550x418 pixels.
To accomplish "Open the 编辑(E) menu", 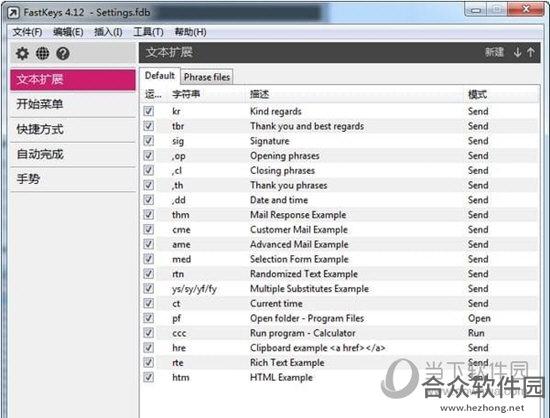I will (68, 32).
